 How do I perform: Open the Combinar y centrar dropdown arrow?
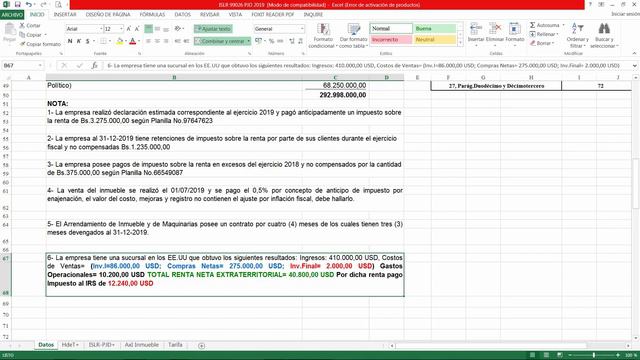[x=248, y=41]
